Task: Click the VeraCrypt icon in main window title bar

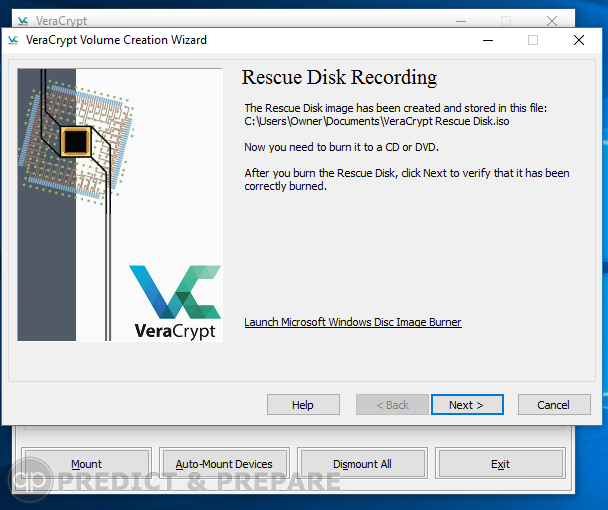Action: (23, 21)
